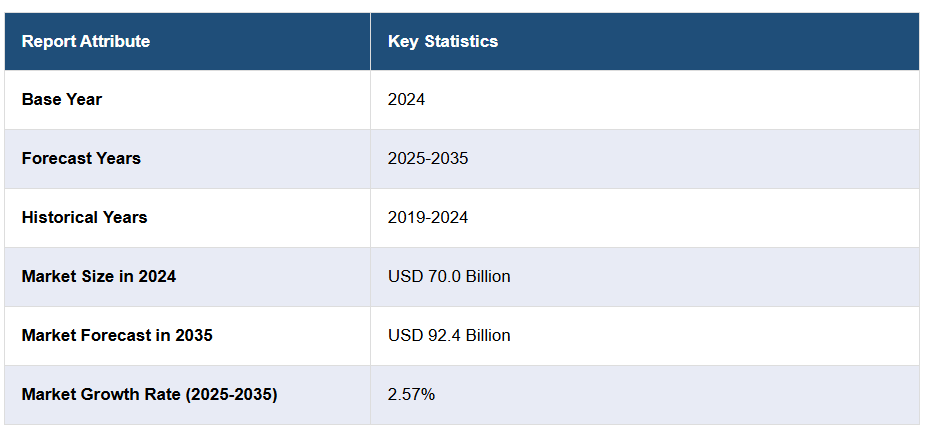Select the Historical Years row label
Image resolution: width=930 pixels, height=436 pixels.
pos(84,217)
